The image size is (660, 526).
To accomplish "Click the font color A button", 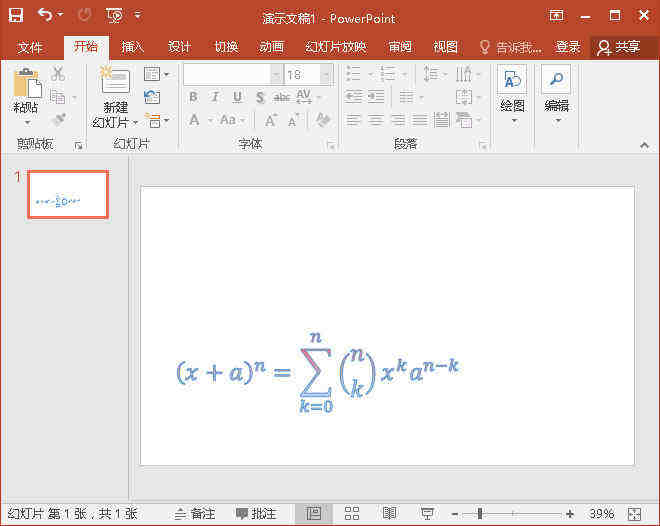I will point(194,120).
